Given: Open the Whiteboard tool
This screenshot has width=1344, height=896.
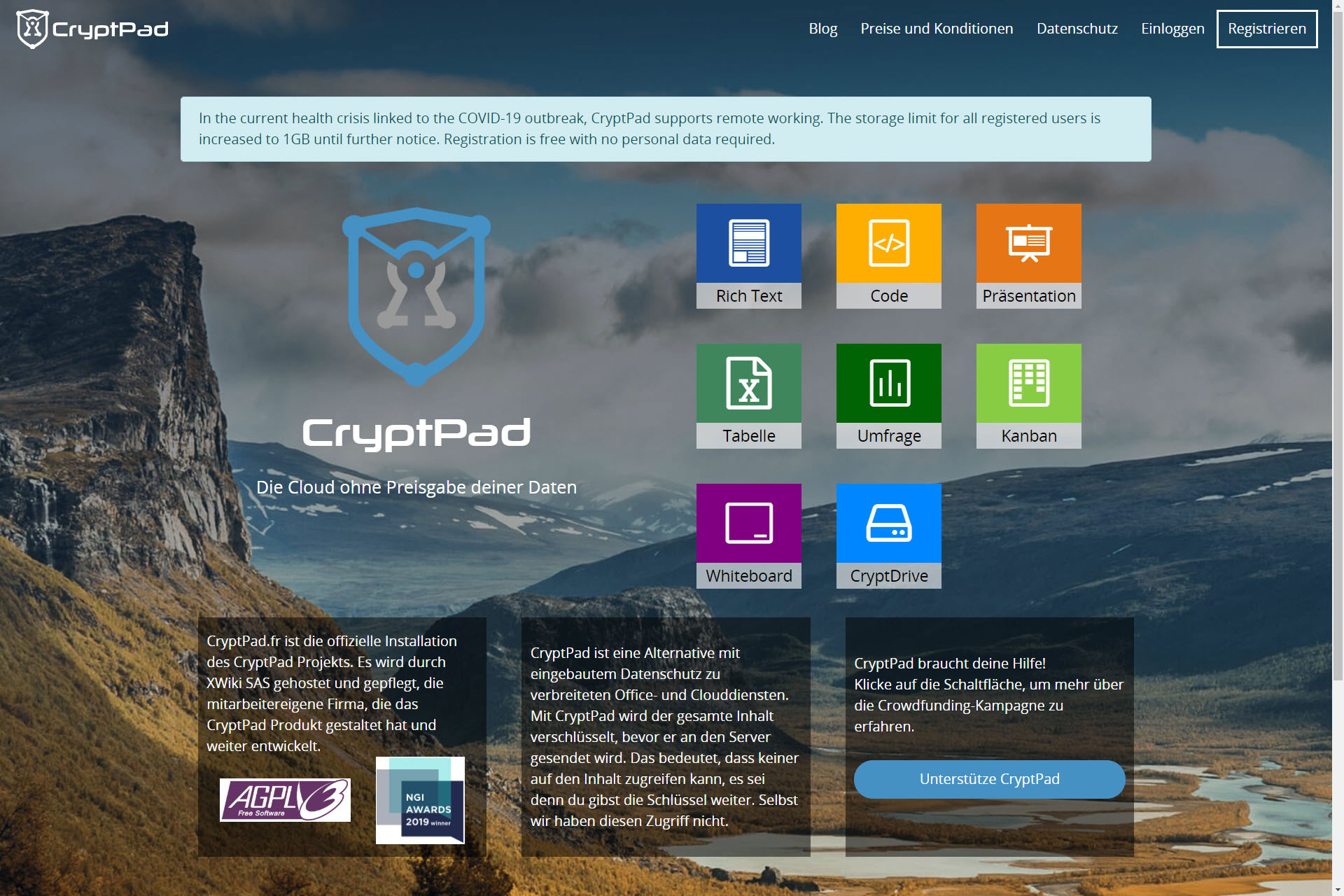Looking at the screenshot, I should pos(751,536).
